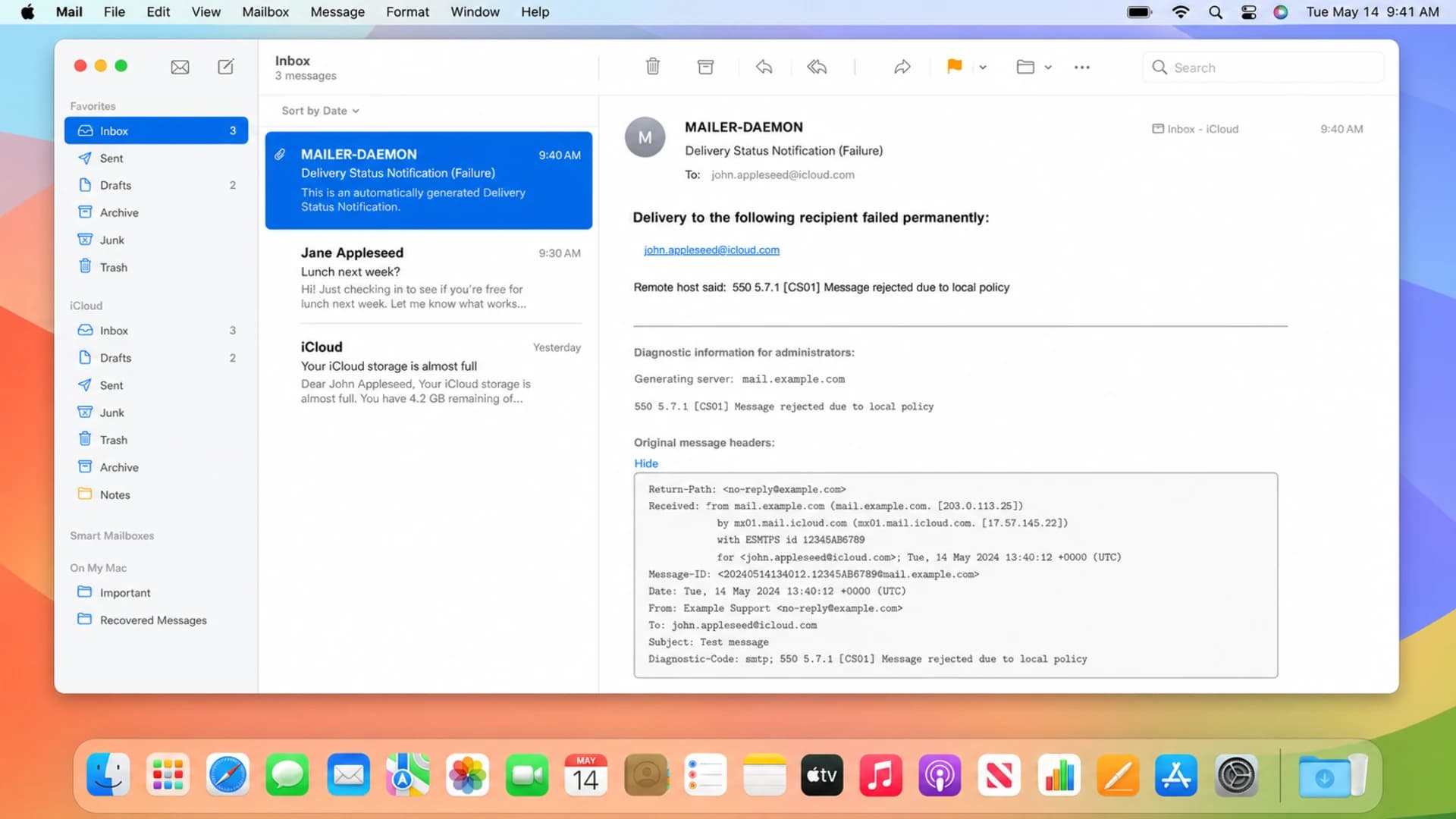Viewport: 1456px width, 819px height.
Task: Click the Reply All icon
Action: tap(817, 67)
